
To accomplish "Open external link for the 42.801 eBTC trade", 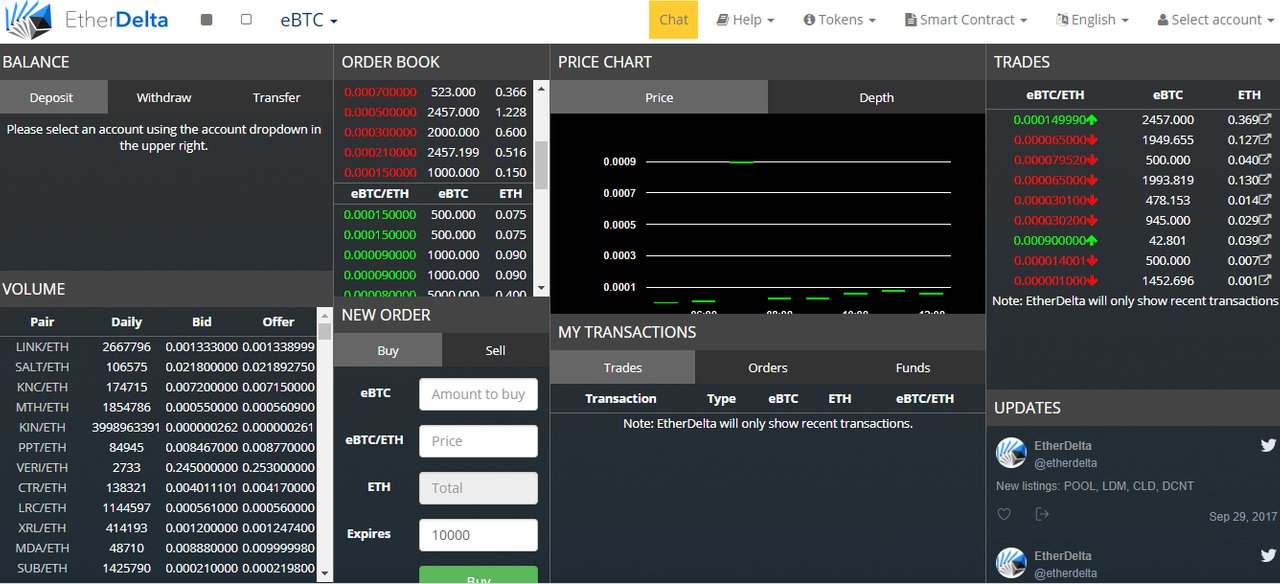I will 1264,240.
